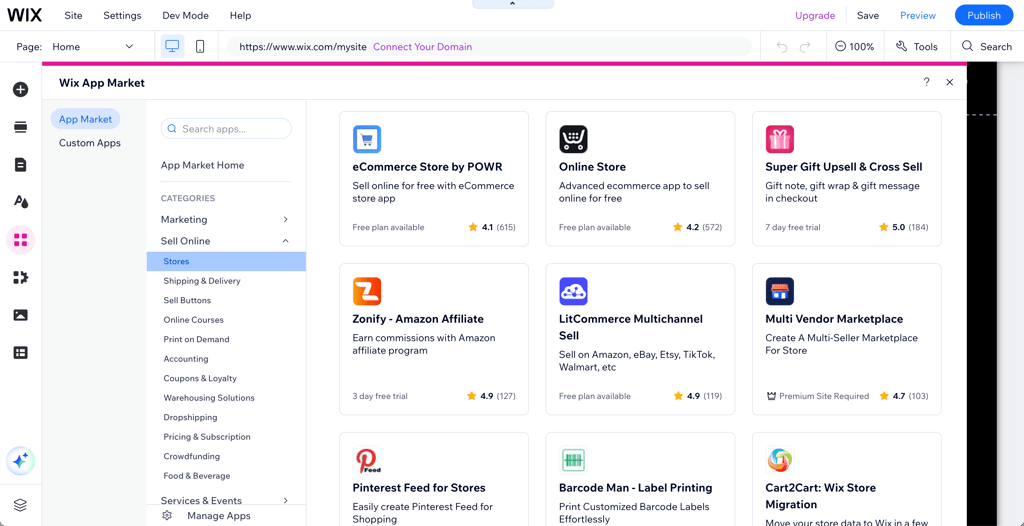Click the Connect Your Domain link

click(423, 47)
